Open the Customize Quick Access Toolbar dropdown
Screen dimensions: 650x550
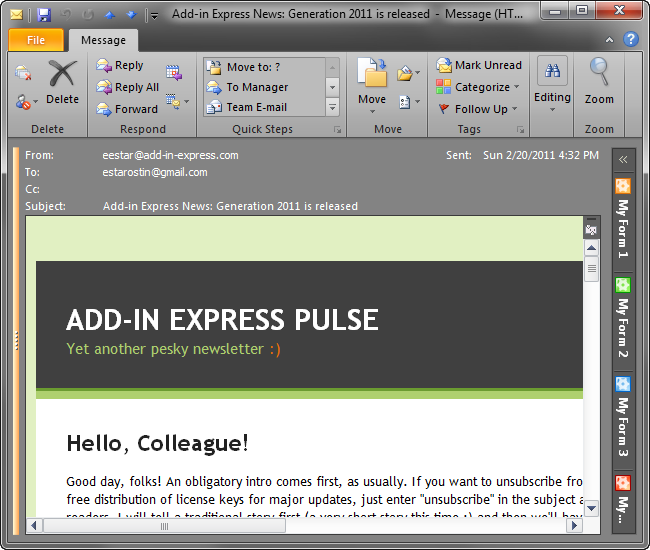tap(154, 16)
